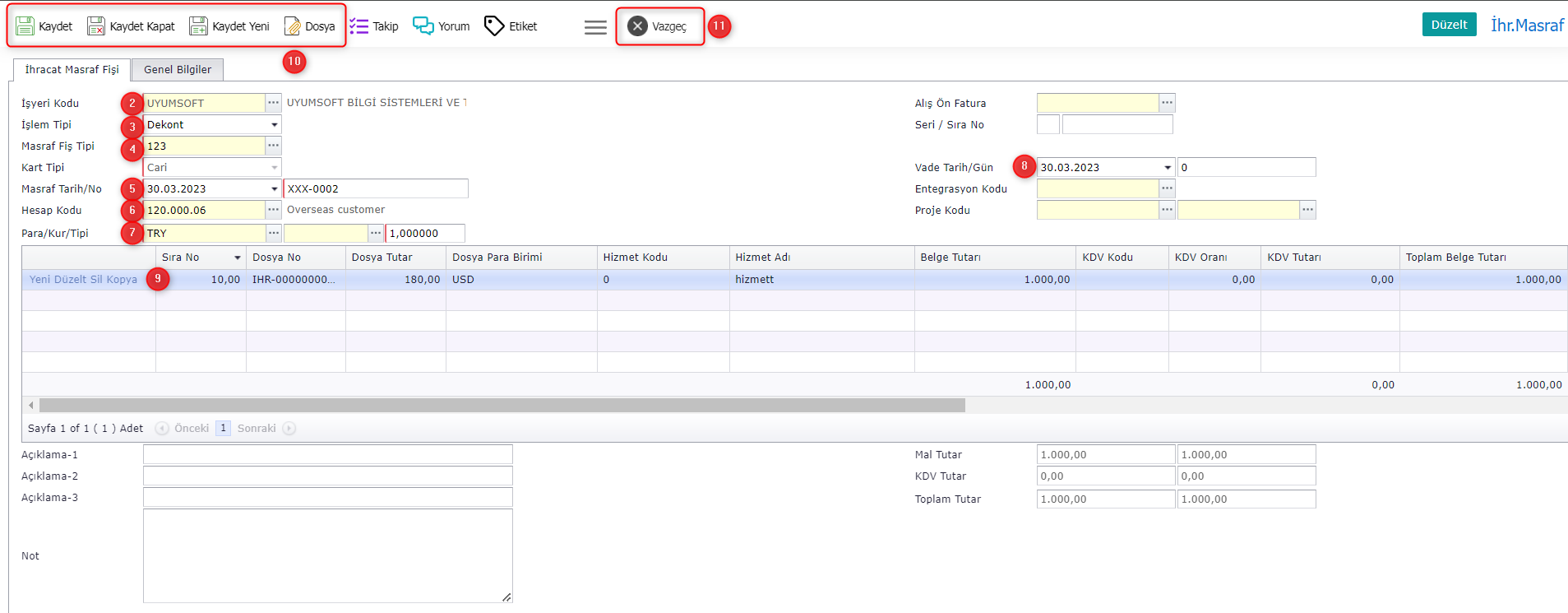Open the Takip tracking list icon

pyautogui.click(x=373, y=26)
